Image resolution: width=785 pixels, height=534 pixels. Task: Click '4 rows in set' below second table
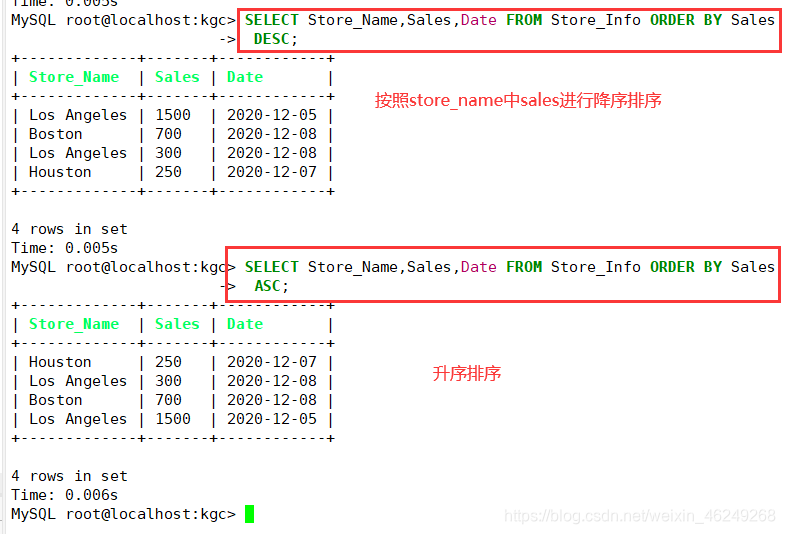pos(69,476)
